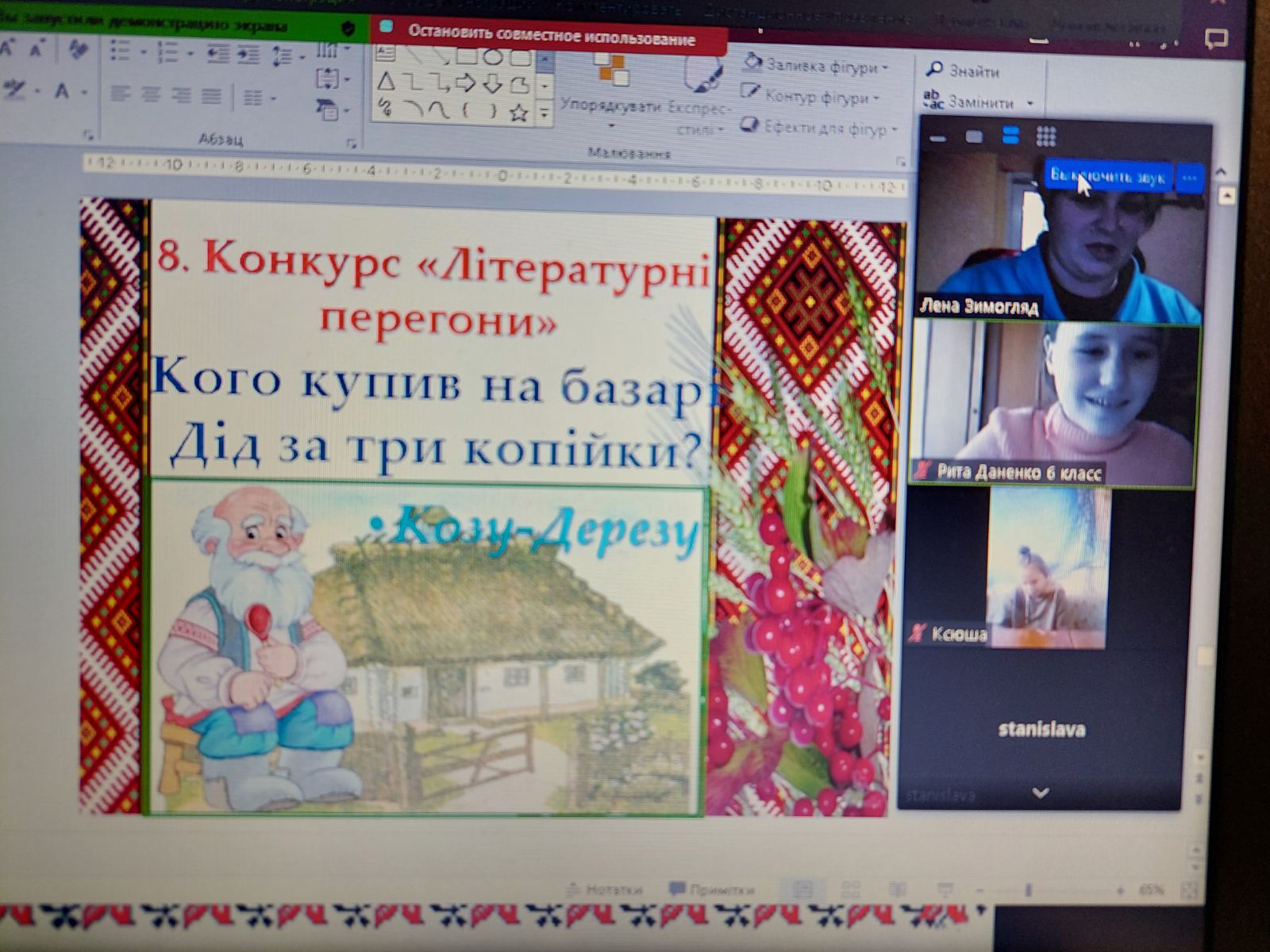Click Остановить совместное использование button

click(549, 37)
